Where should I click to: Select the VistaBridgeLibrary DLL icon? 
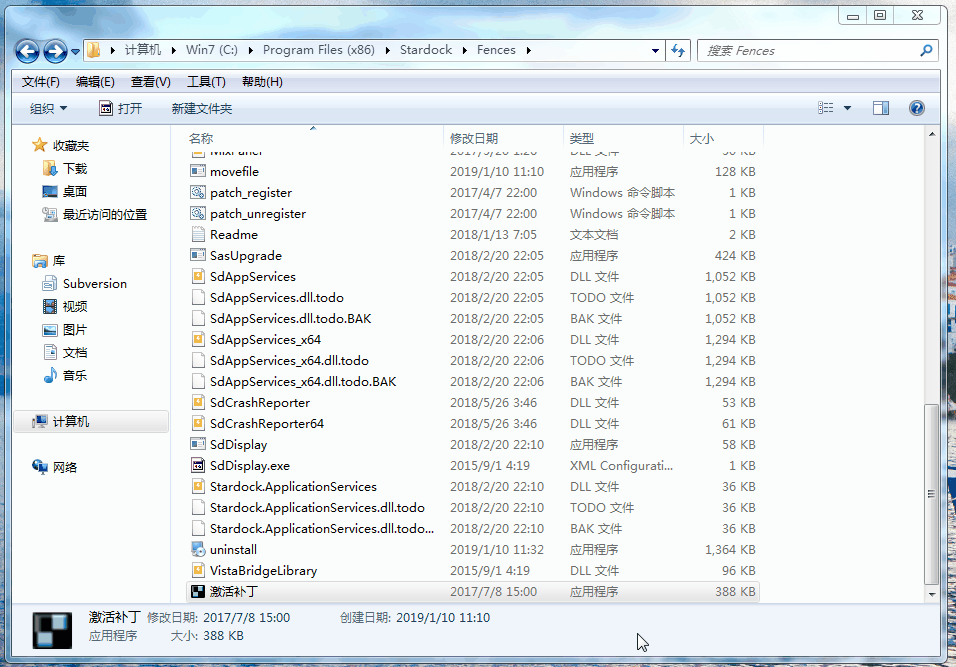click(x=198, y=571)
